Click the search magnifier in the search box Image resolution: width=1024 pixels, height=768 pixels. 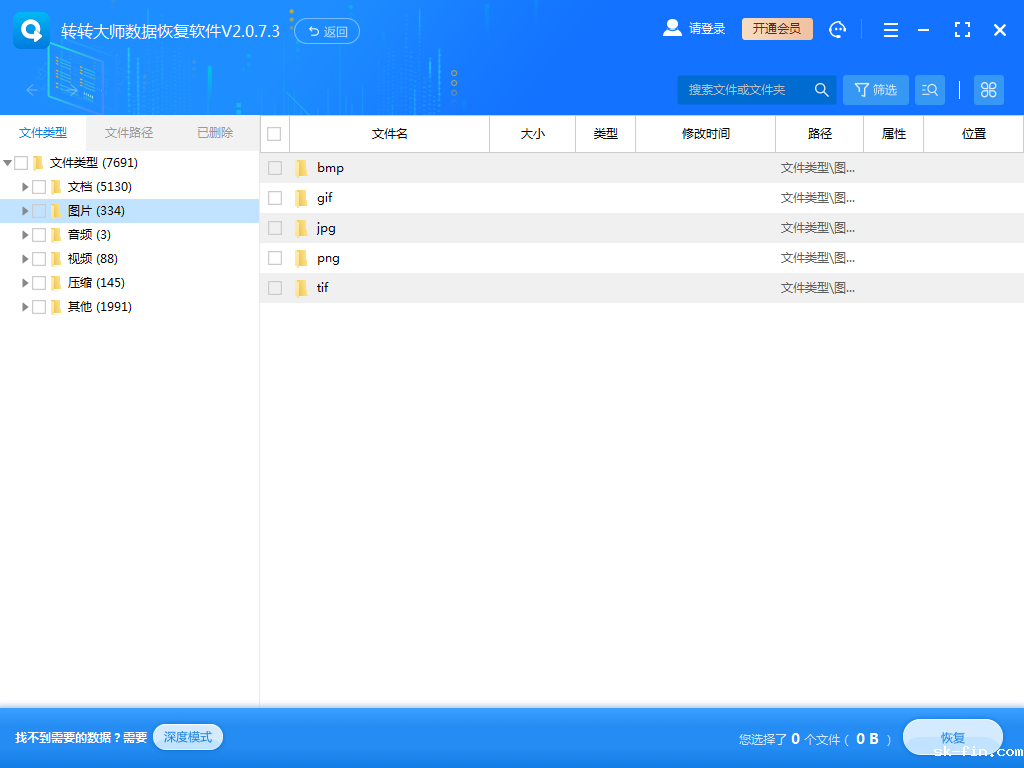point(820,89)
